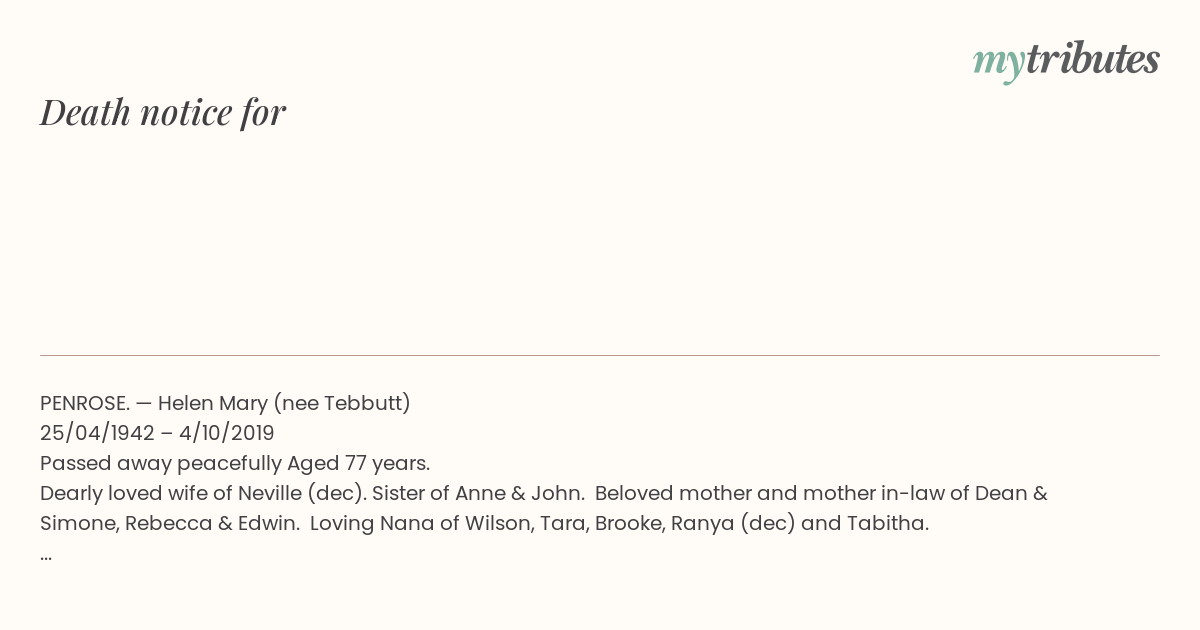Click the birth date 25/04/1942
The height and width of the screenshot is (630, 1200).
pyautogui.click(x=97, y=433)
